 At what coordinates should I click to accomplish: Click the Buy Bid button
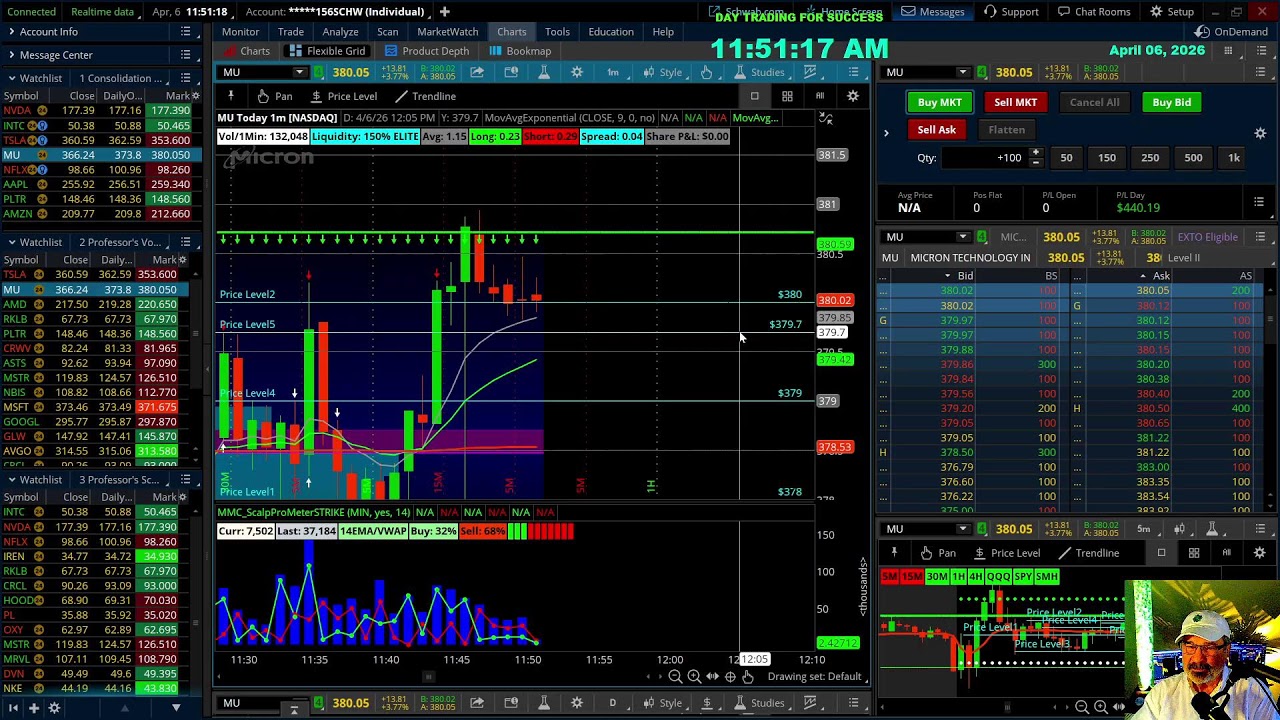(1171, 102)
